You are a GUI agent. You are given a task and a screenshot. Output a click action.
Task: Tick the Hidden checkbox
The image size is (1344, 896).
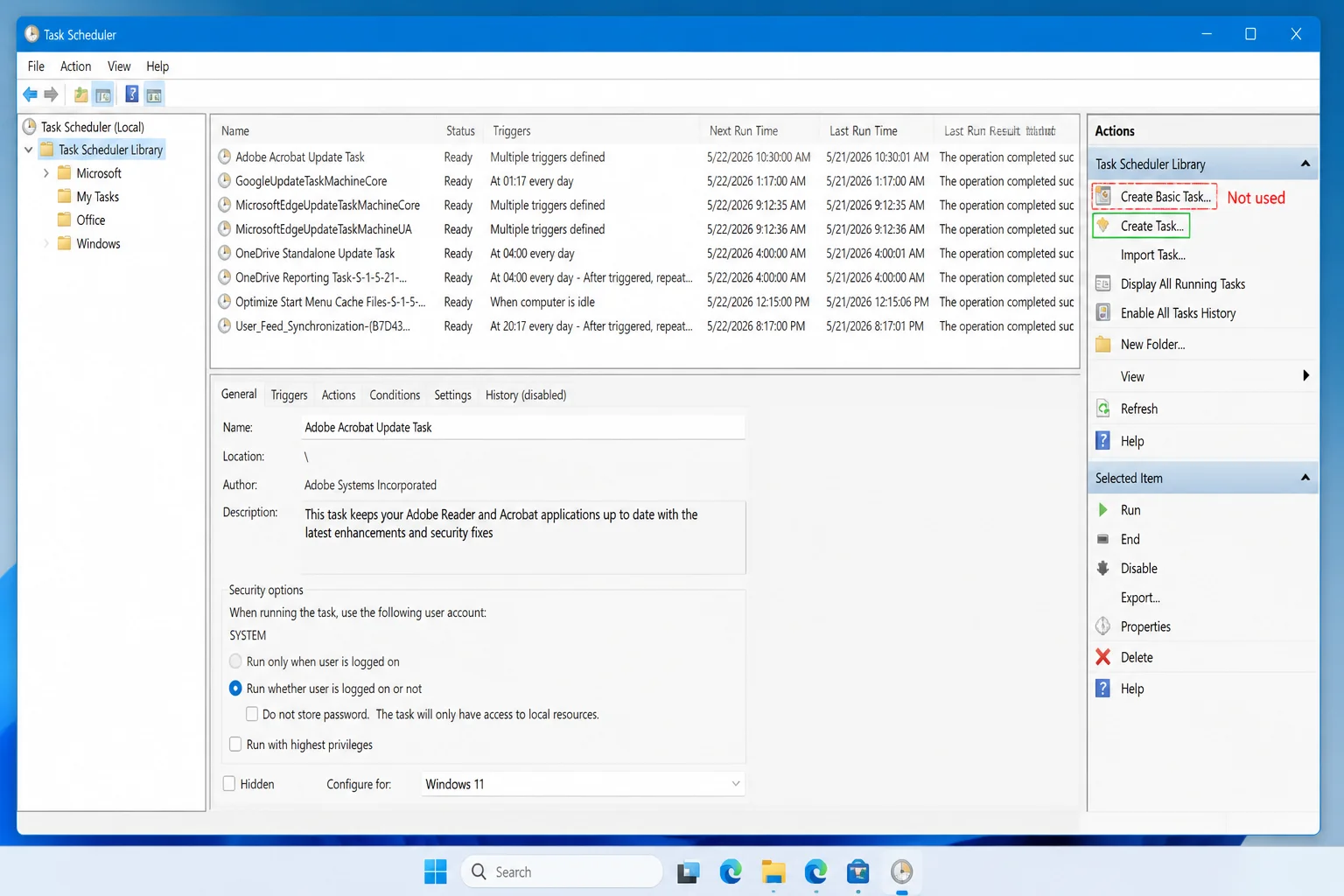coord(229,784)
